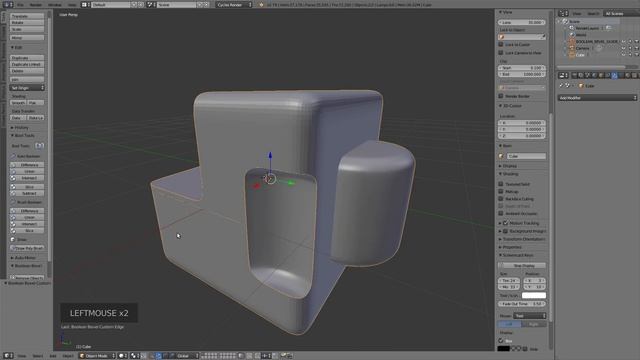
Task: Adjust the Fade Out Time field
Action: click(x=522, y=304)
